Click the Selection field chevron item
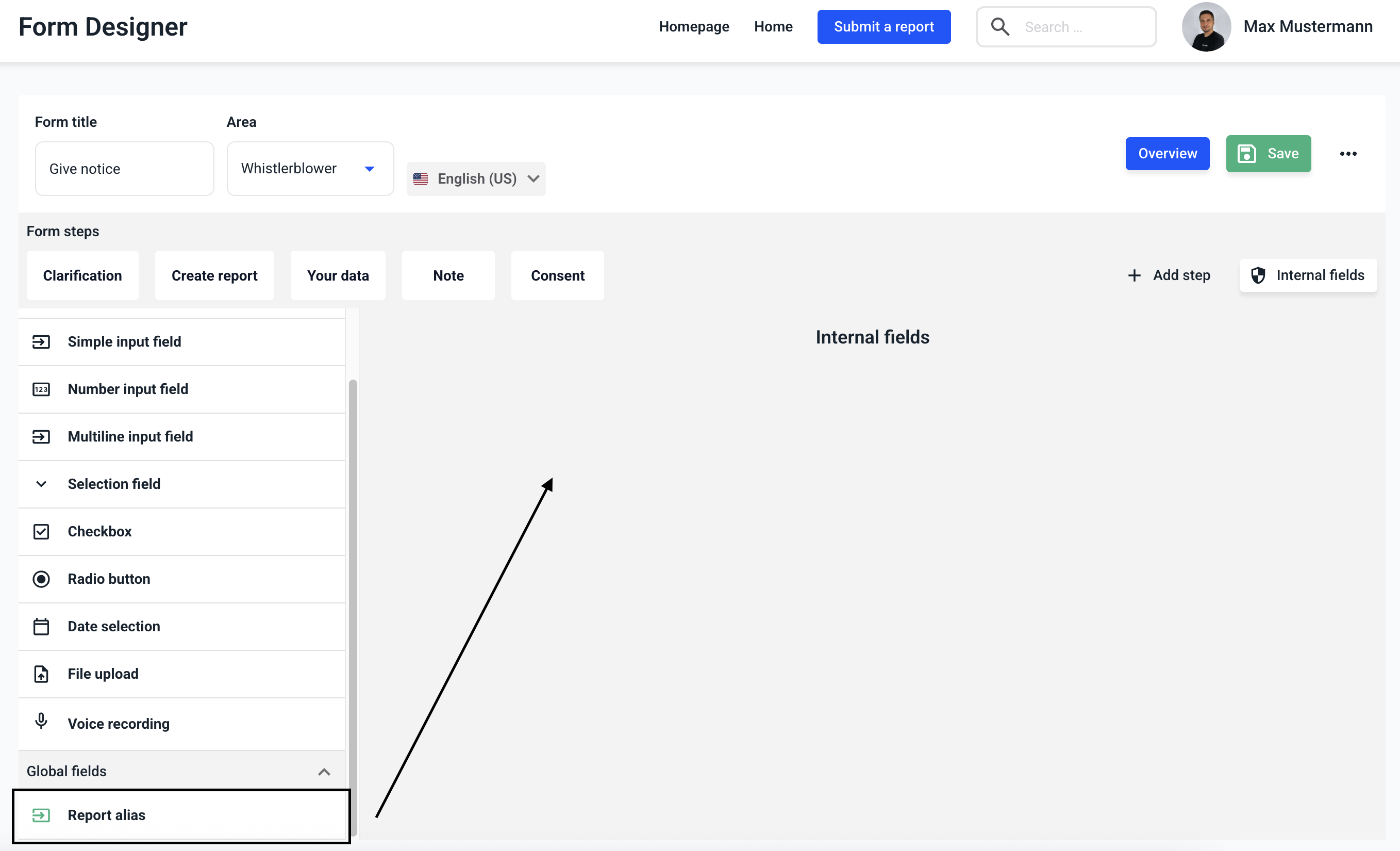This screenshot has height=851, width=1400. click(113, 484)
